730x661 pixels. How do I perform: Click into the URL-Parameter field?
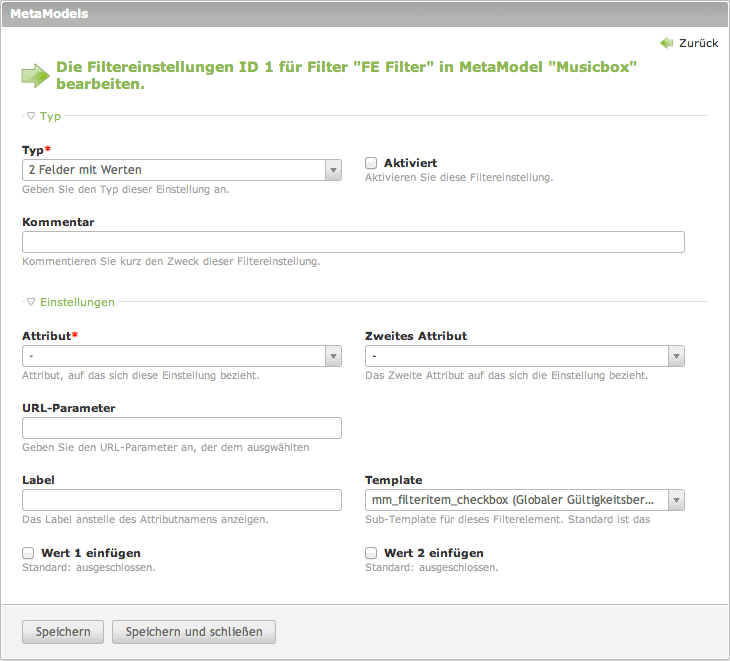click(182, 428)
